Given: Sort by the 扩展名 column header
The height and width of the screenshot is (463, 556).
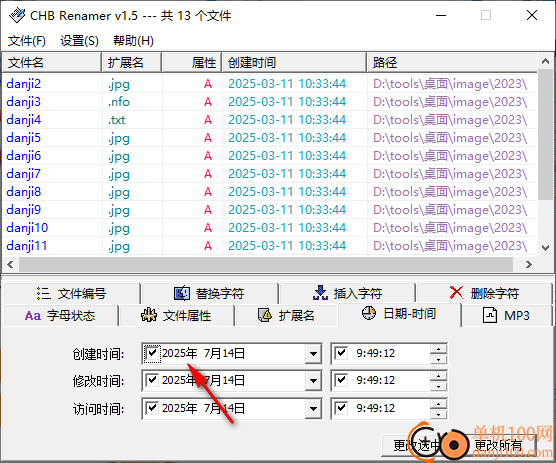Looking at the screenshot, I should pyautogui.click(x=132, y=63).
